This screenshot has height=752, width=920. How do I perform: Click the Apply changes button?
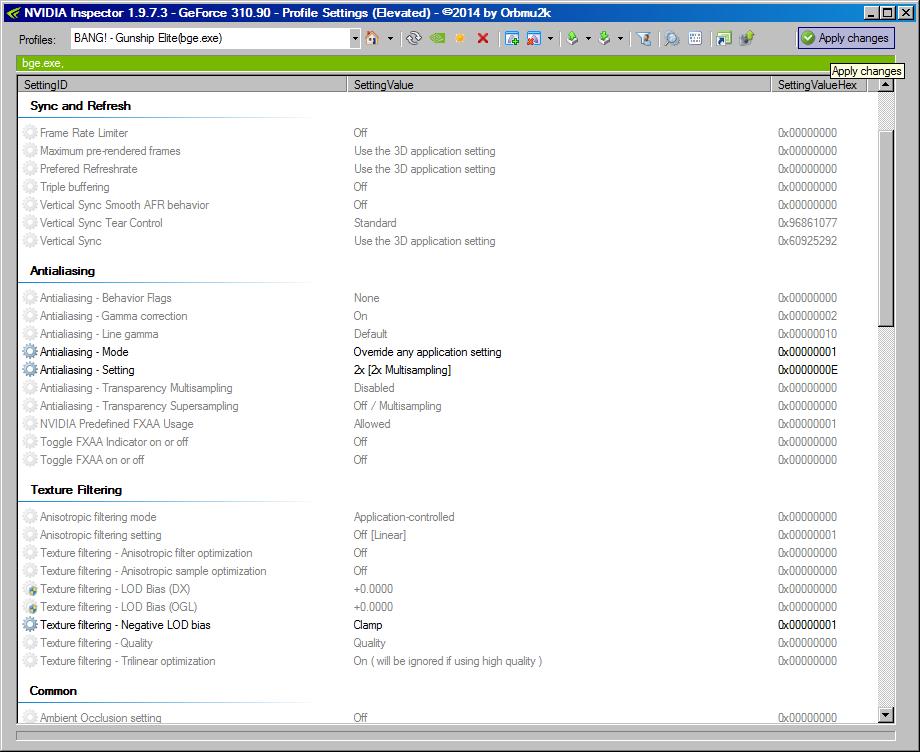[x=846, y=38]
